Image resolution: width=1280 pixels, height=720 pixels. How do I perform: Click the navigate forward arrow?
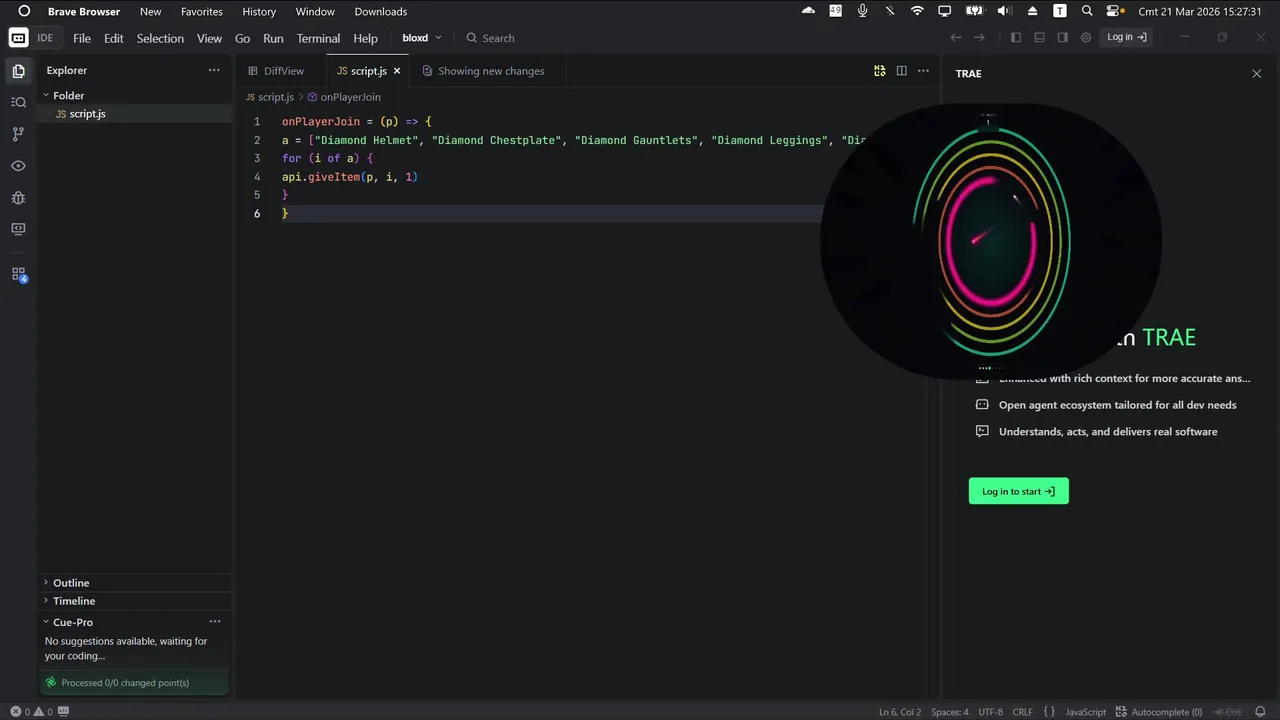pos(980,38)
